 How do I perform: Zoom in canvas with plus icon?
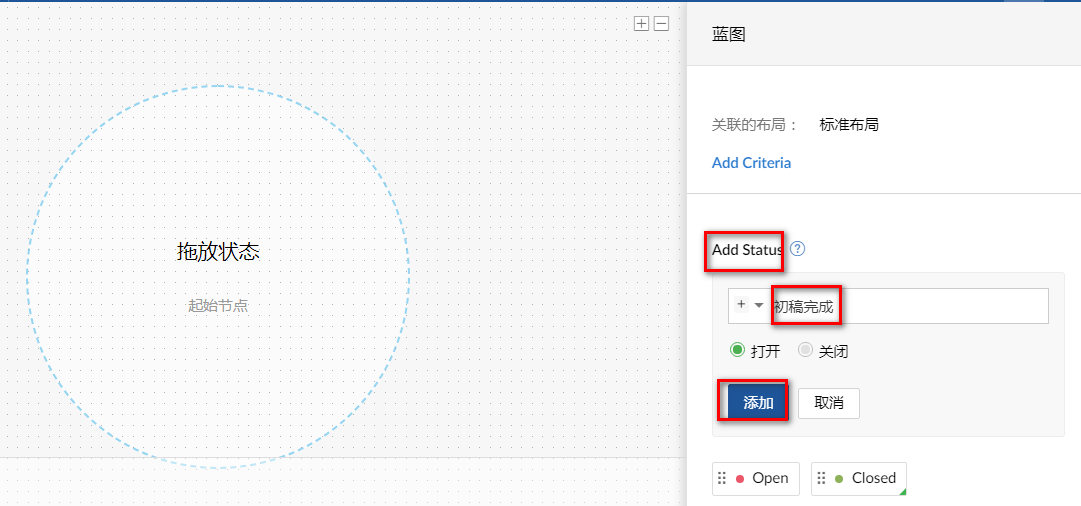(x=641, y=24)
